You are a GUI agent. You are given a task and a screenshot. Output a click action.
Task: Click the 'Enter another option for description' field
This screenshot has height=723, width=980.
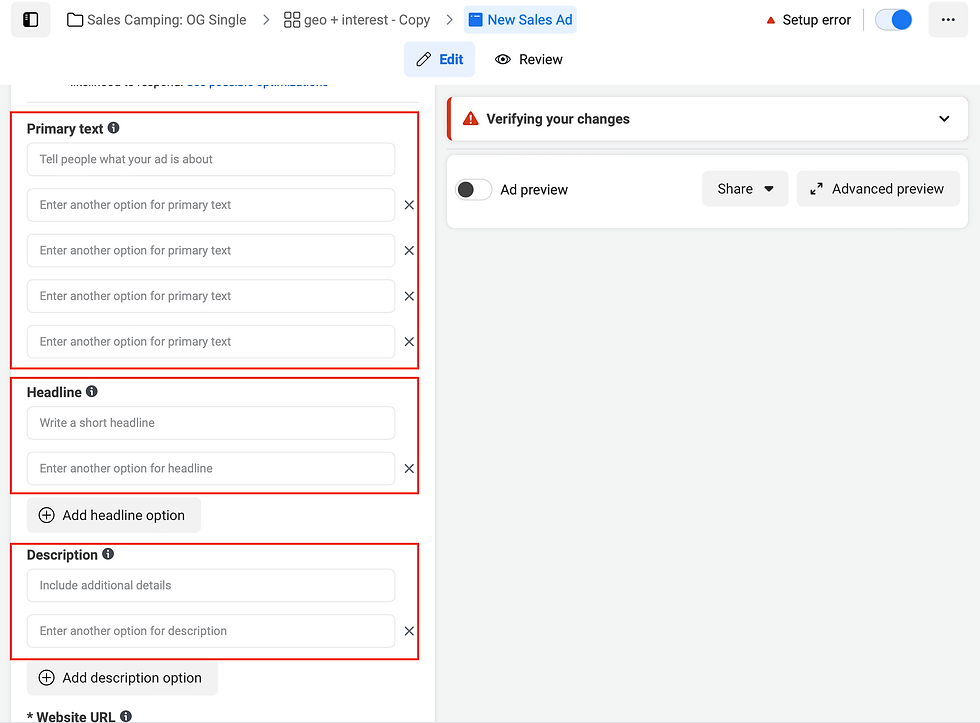click(x=211, y=631)
